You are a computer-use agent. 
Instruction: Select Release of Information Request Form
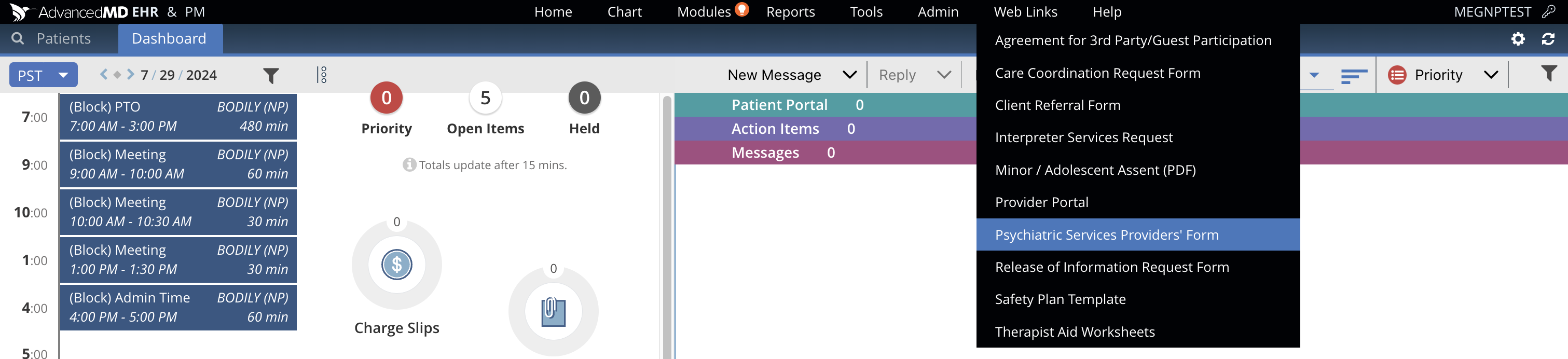click(x=1138, y=267)
